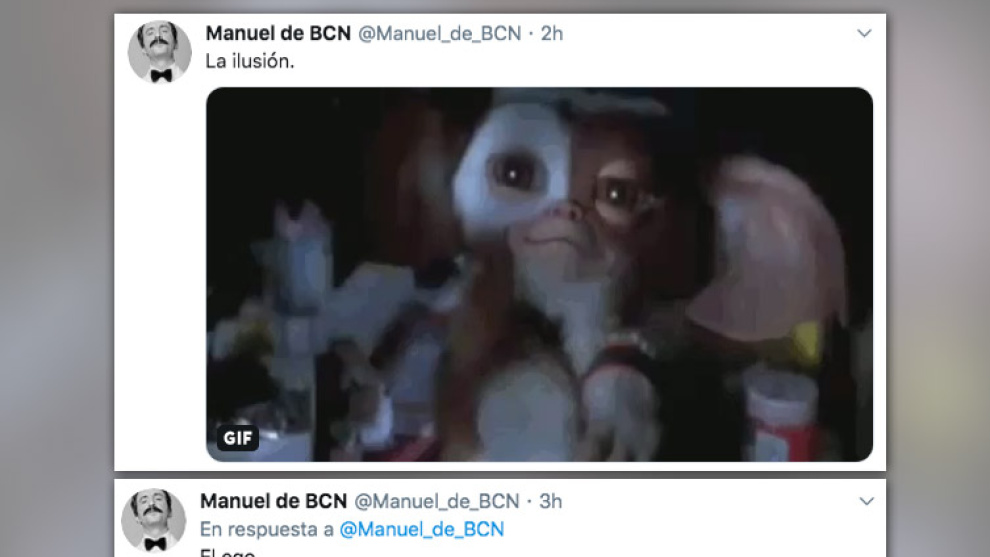Open the profile avatar on the 2h tweet
990x557 pixels.
click(x=160, y=52)
